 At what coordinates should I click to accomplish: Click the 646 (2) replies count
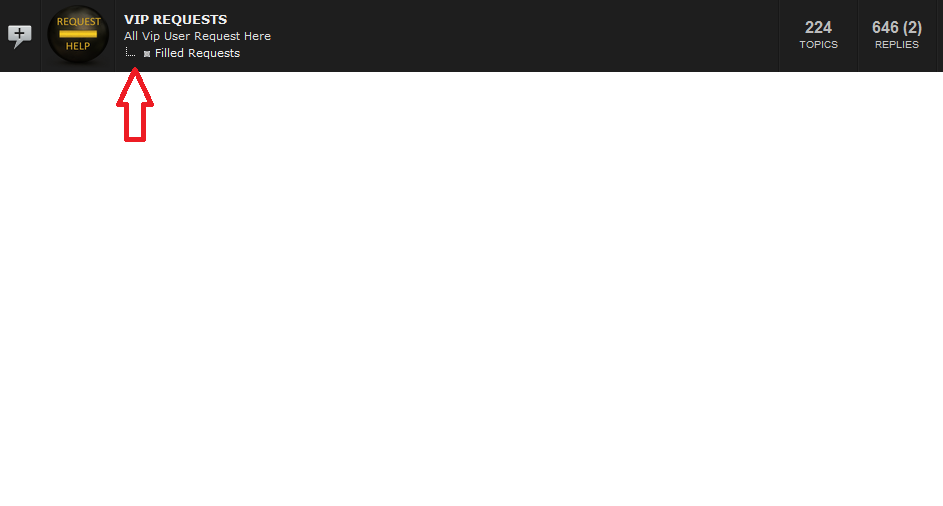[x=897, y=28]
